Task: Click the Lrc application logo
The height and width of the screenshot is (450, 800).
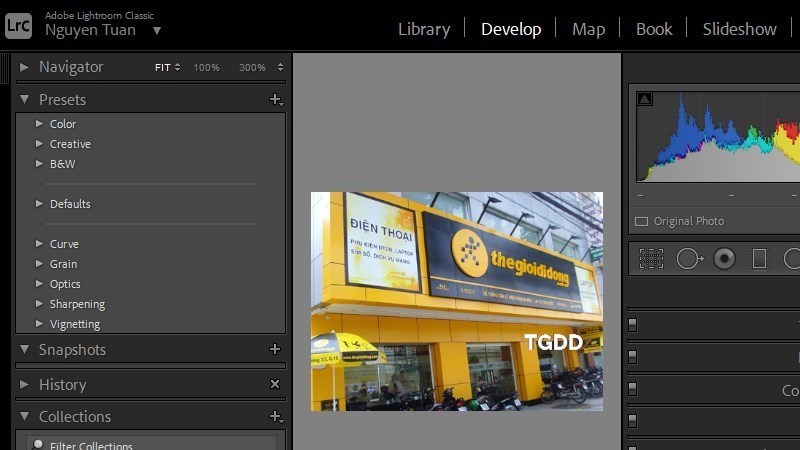Action: [x=18, y=26]
